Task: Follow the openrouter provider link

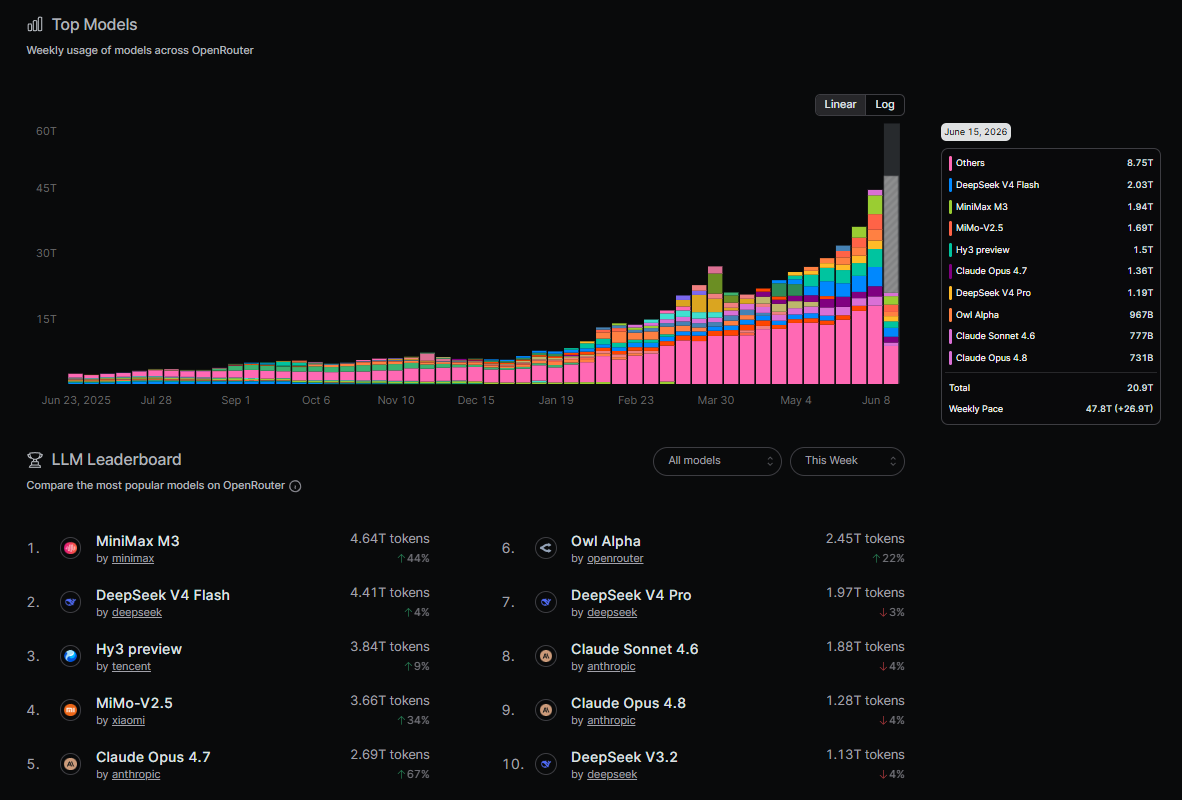Action: 615,559
